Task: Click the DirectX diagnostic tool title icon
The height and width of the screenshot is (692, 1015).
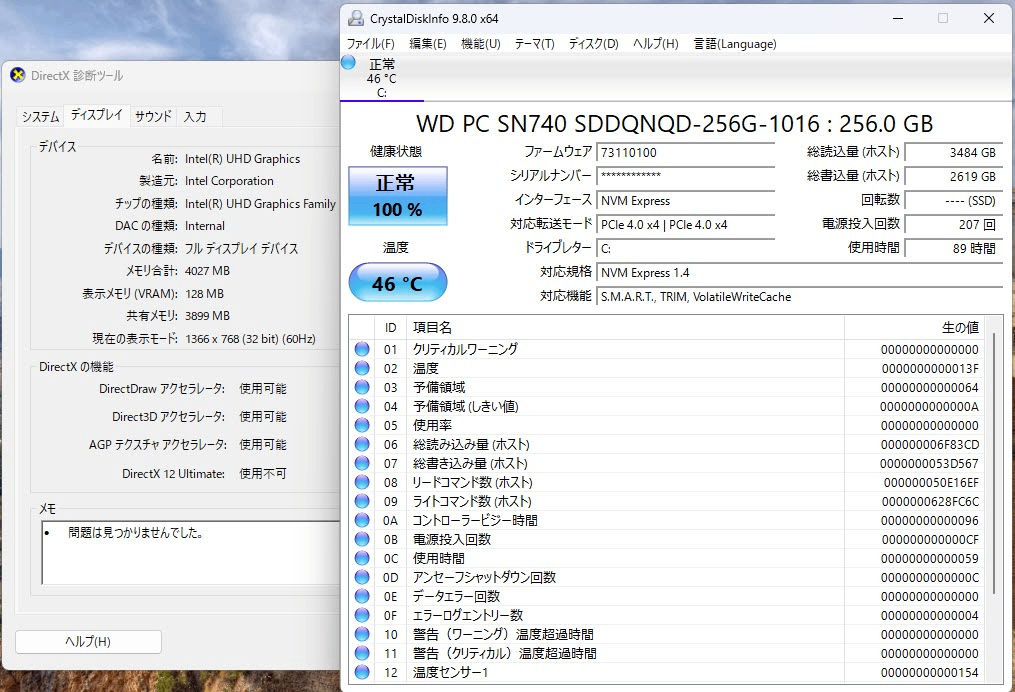Action: click(x=18, y=75)
